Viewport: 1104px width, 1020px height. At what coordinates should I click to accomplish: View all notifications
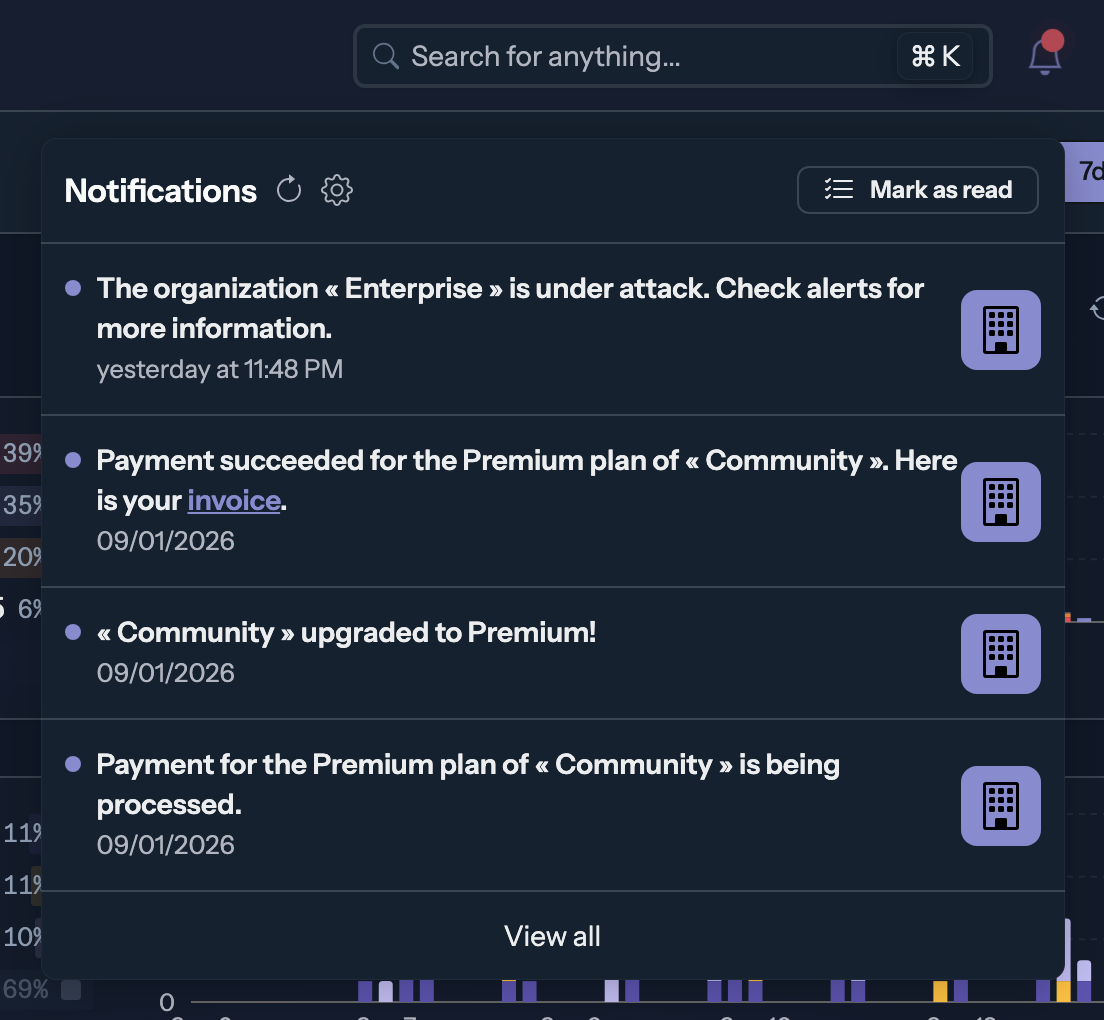[x=553, y=936]
